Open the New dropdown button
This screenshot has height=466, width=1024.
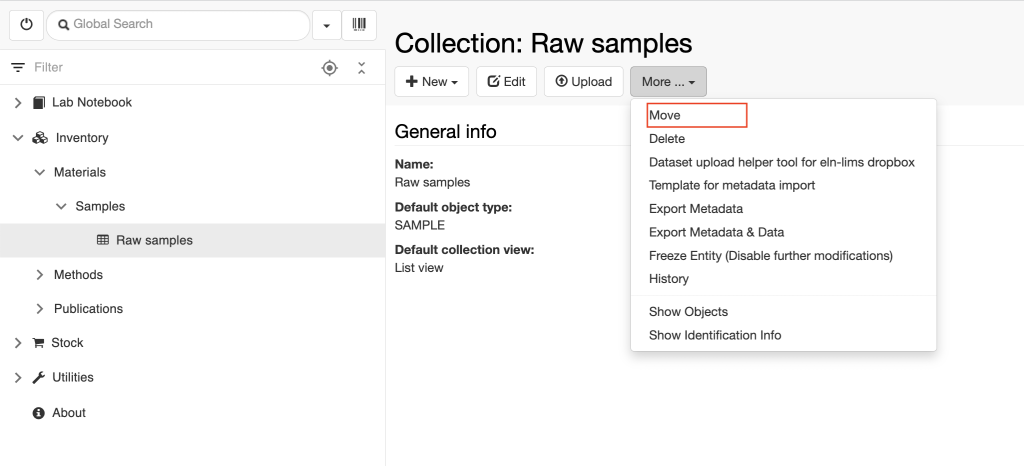click(x=432, y=82)
